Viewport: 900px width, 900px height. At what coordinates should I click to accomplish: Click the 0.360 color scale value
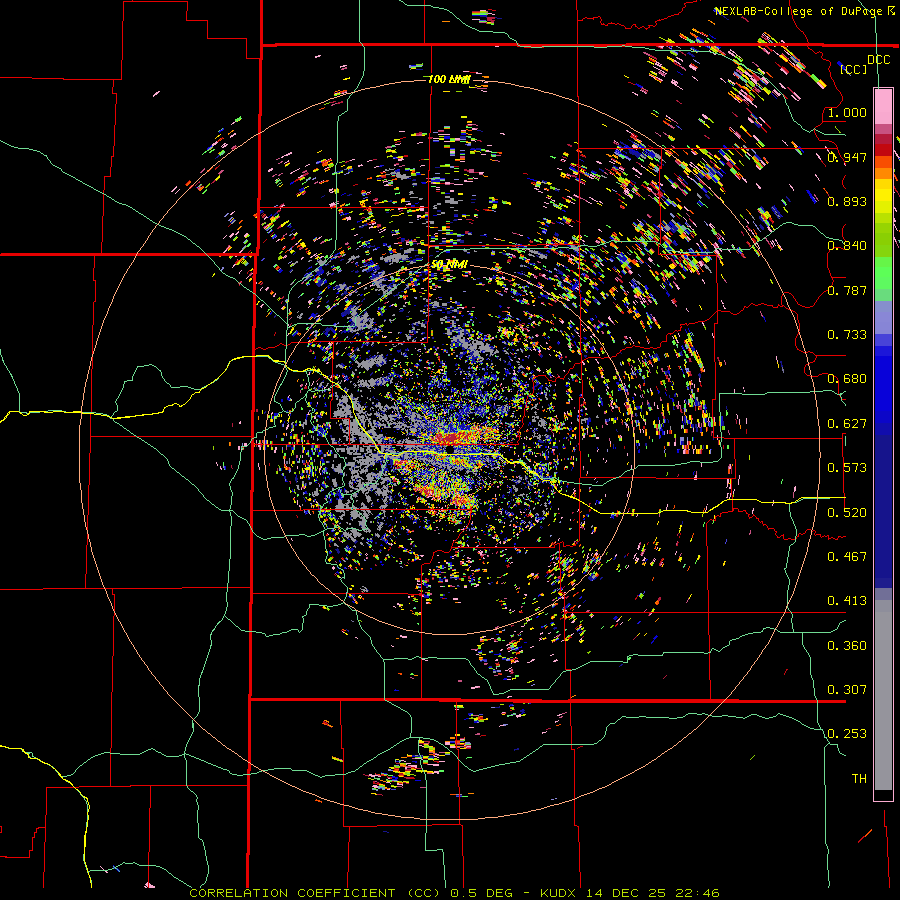click(x=847, y=646)
